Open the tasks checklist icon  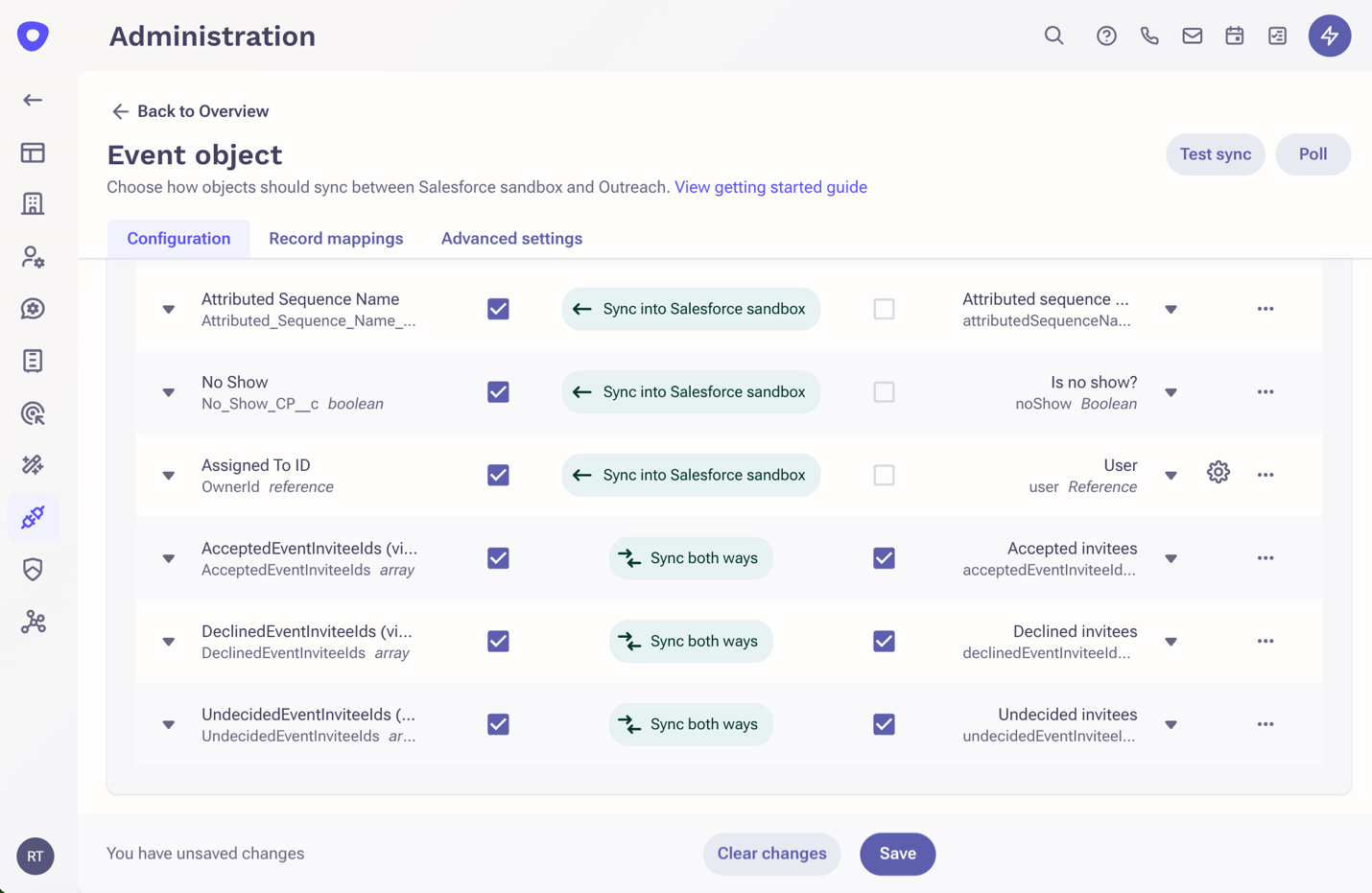1277,35
